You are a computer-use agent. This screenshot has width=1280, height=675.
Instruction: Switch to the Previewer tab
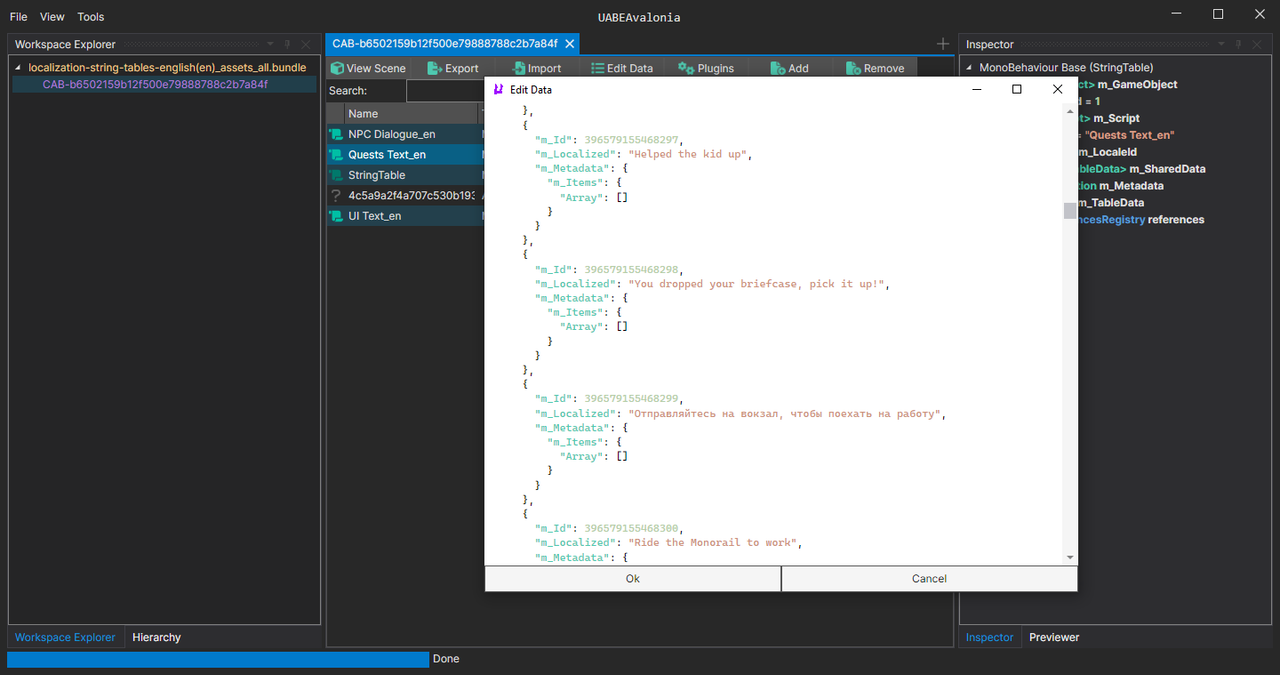pos(1054,637)
